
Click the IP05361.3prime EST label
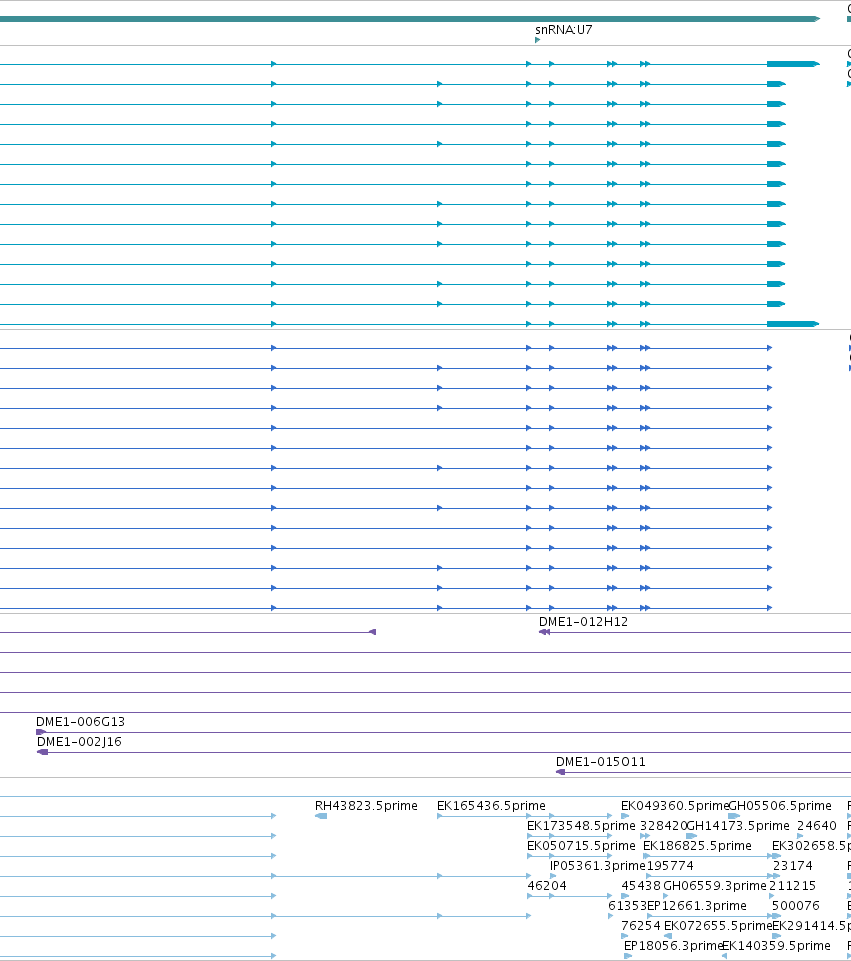click(x=597, y=865)
